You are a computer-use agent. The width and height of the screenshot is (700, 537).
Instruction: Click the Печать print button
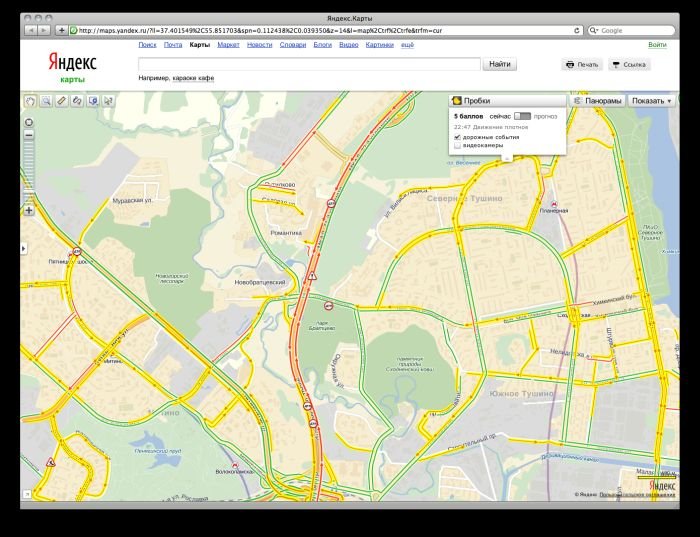(x=582, y=64)
